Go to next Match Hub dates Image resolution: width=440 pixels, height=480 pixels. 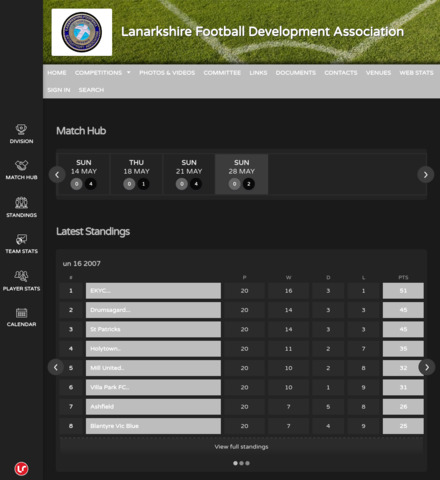426,175
